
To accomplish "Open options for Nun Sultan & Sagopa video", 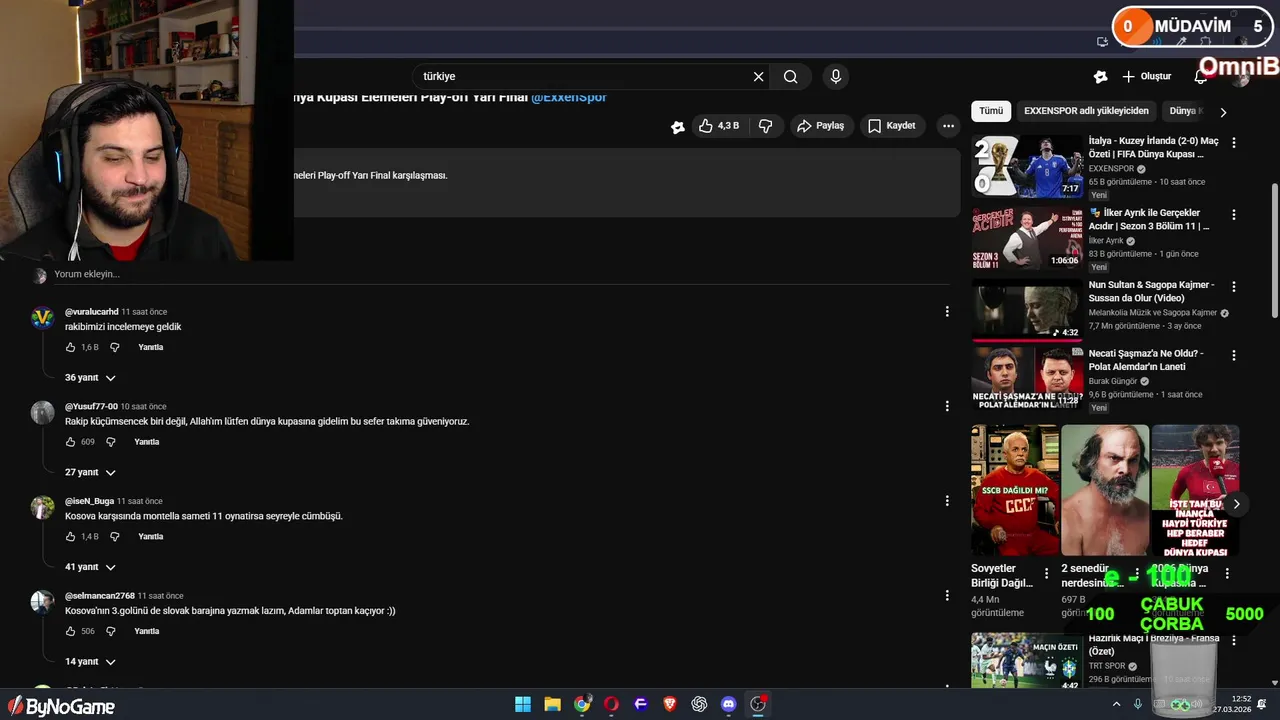I will coord(1233,287).
